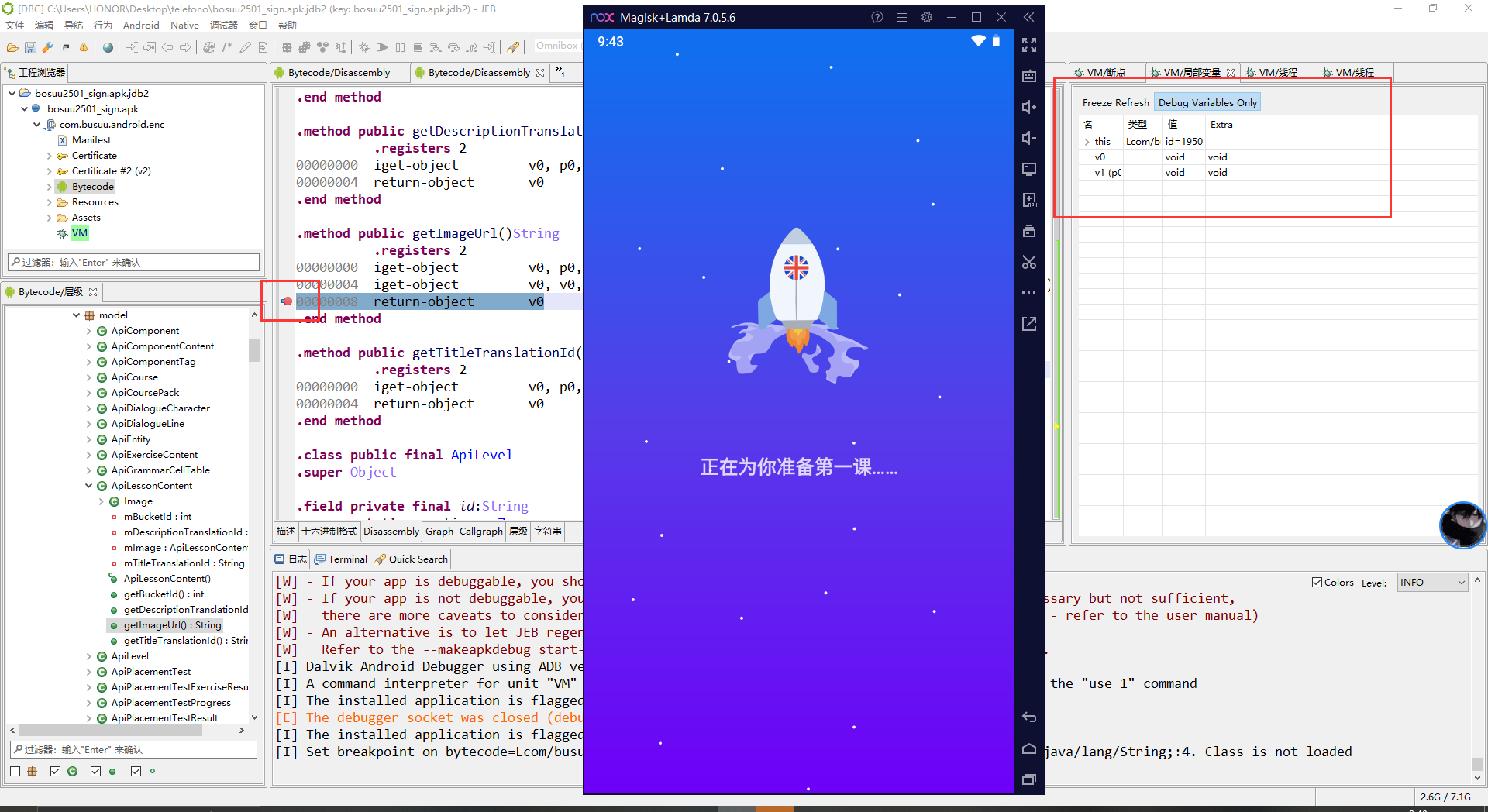The height and width of the screenshot is (812, 1488).
Task: Click the debugger bug start icon
Action: (x=364, y=48)
